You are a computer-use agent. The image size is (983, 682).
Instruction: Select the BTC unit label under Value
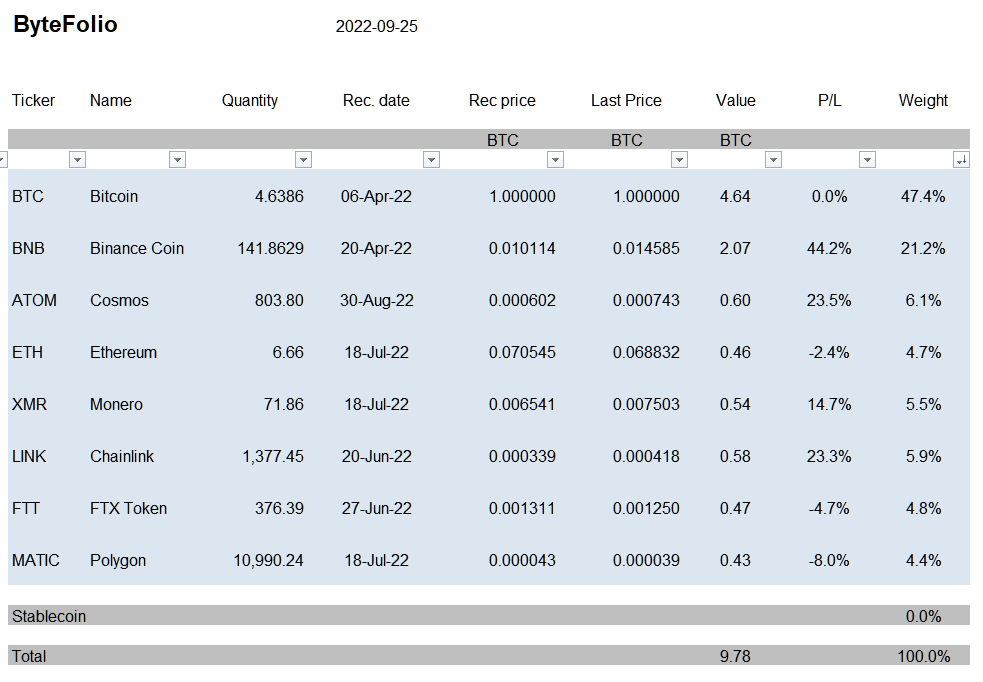tap(735, 140)
